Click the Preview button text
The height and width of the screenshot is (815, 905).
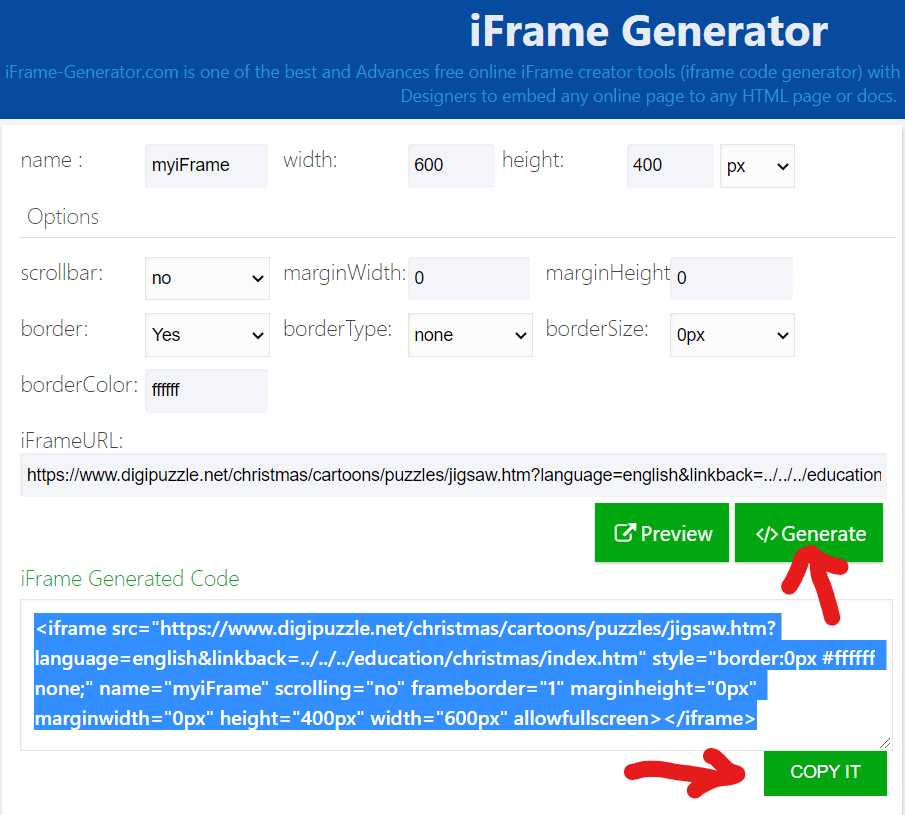click(x=676, y=533)
